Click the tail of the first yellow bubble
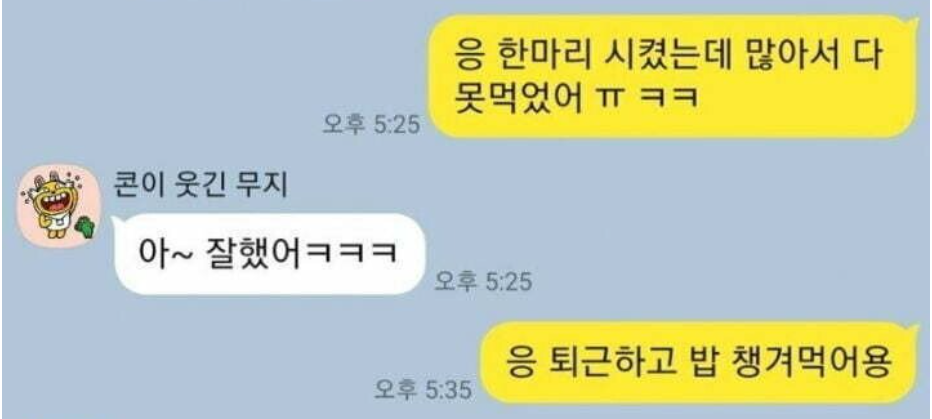Screen dimensions: 932x419 [917, 26]
